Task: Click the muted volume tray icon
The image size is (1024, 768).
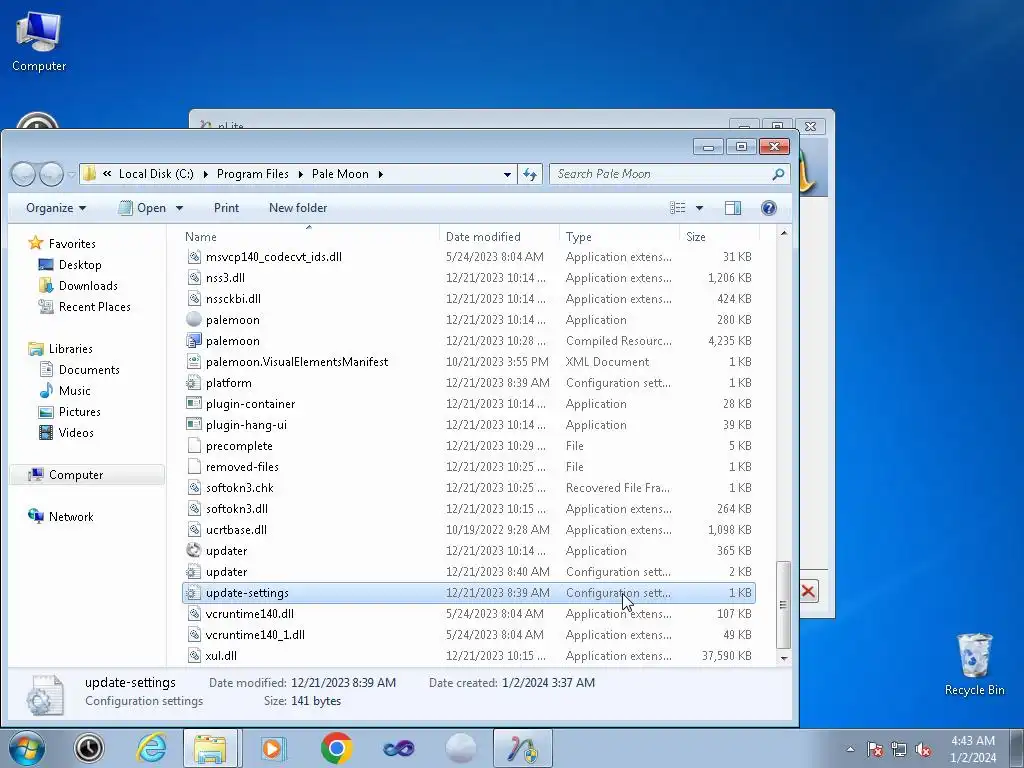Action: [923, 749]
